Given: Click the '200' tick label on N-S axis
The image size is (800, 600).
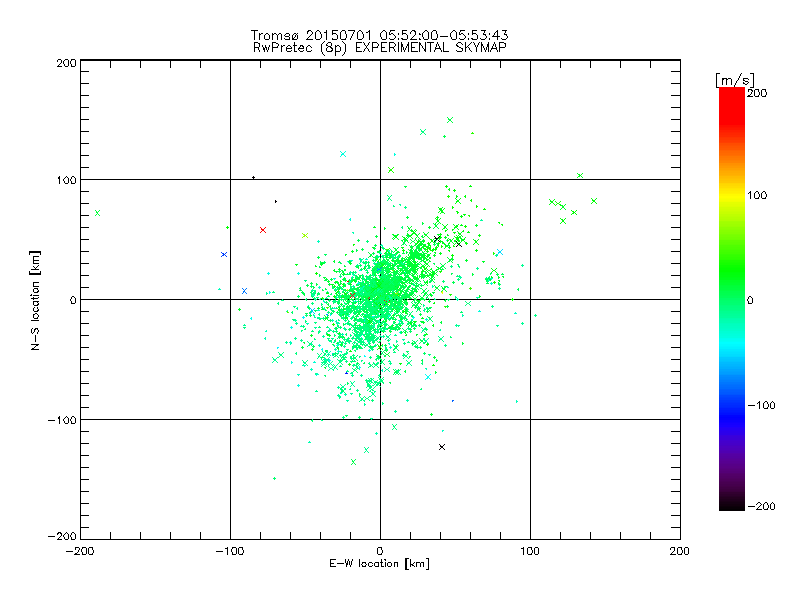Looking at the screenshot, I should (66, 63).
